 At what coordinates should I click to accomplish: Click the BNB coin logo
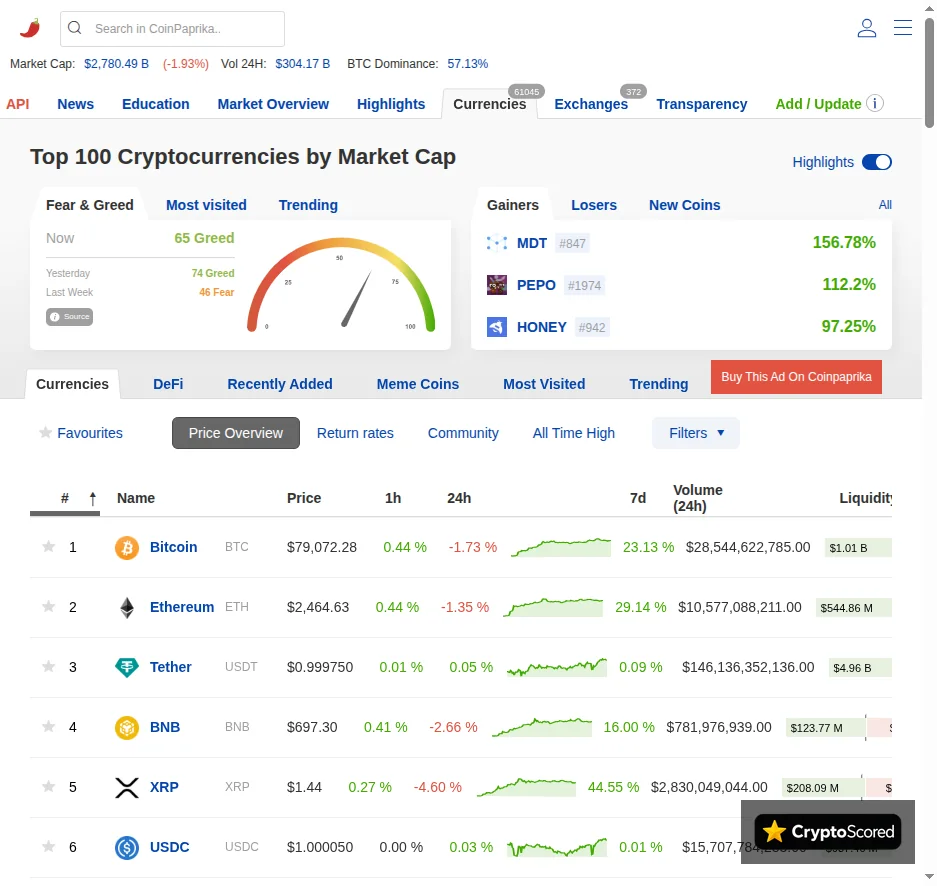click(127, 728)
